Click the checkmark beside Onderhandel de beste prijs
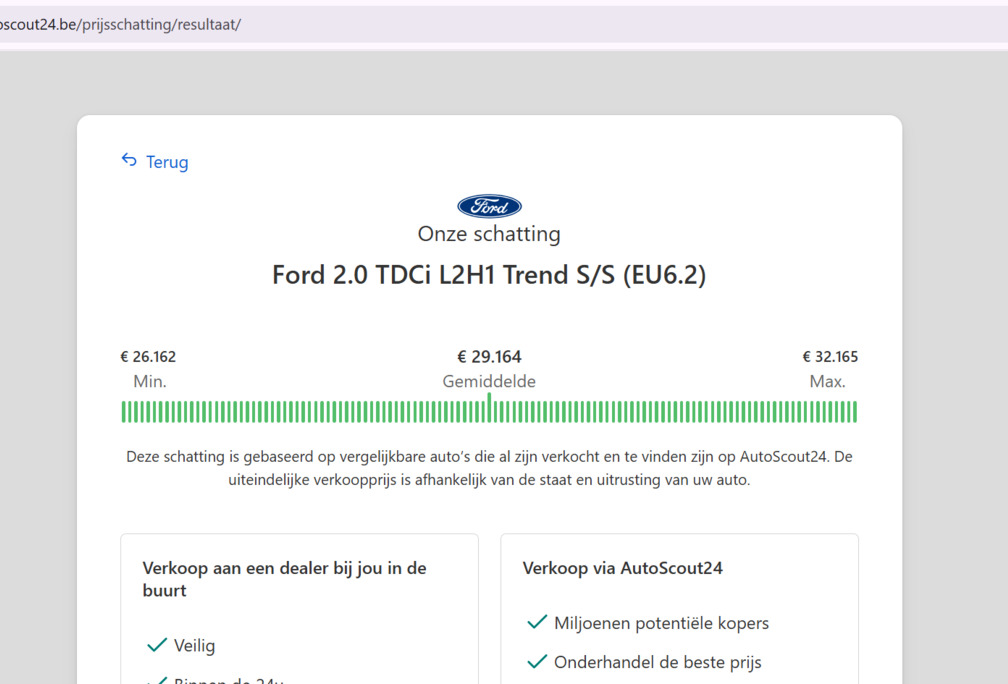Screen dimensions: 1008x684 pyautogui.click(x=538, y=661)
